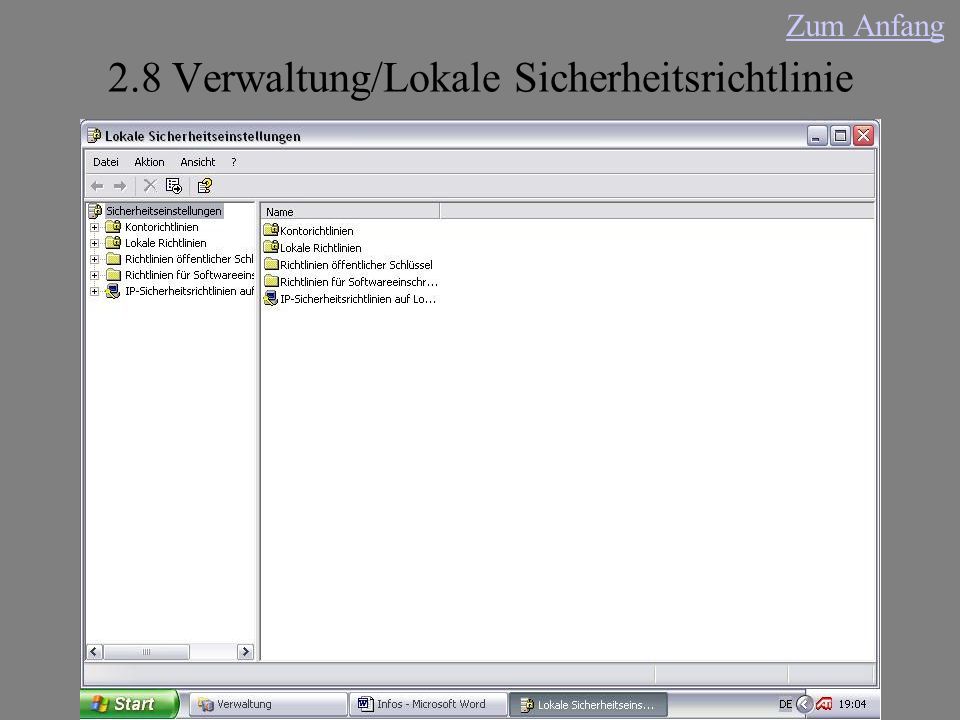This screenshot has width=960, height=720.
Task: Click the Export list toolbar icon
Action: [174, 186]
